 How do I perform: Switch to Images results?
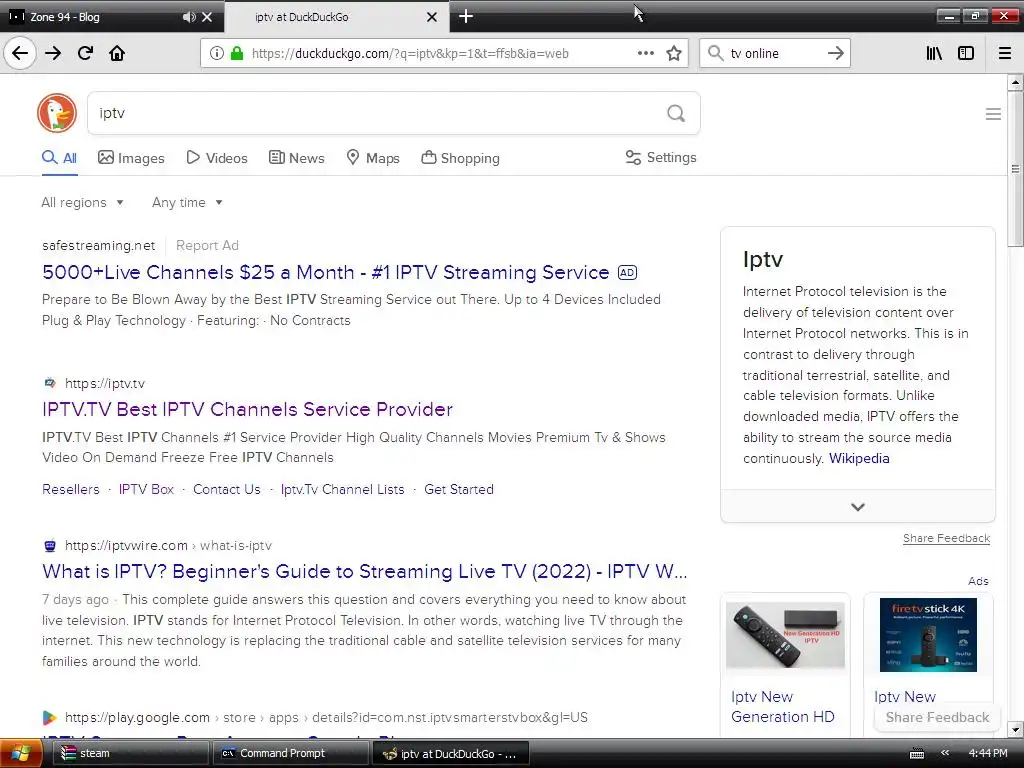131,158
